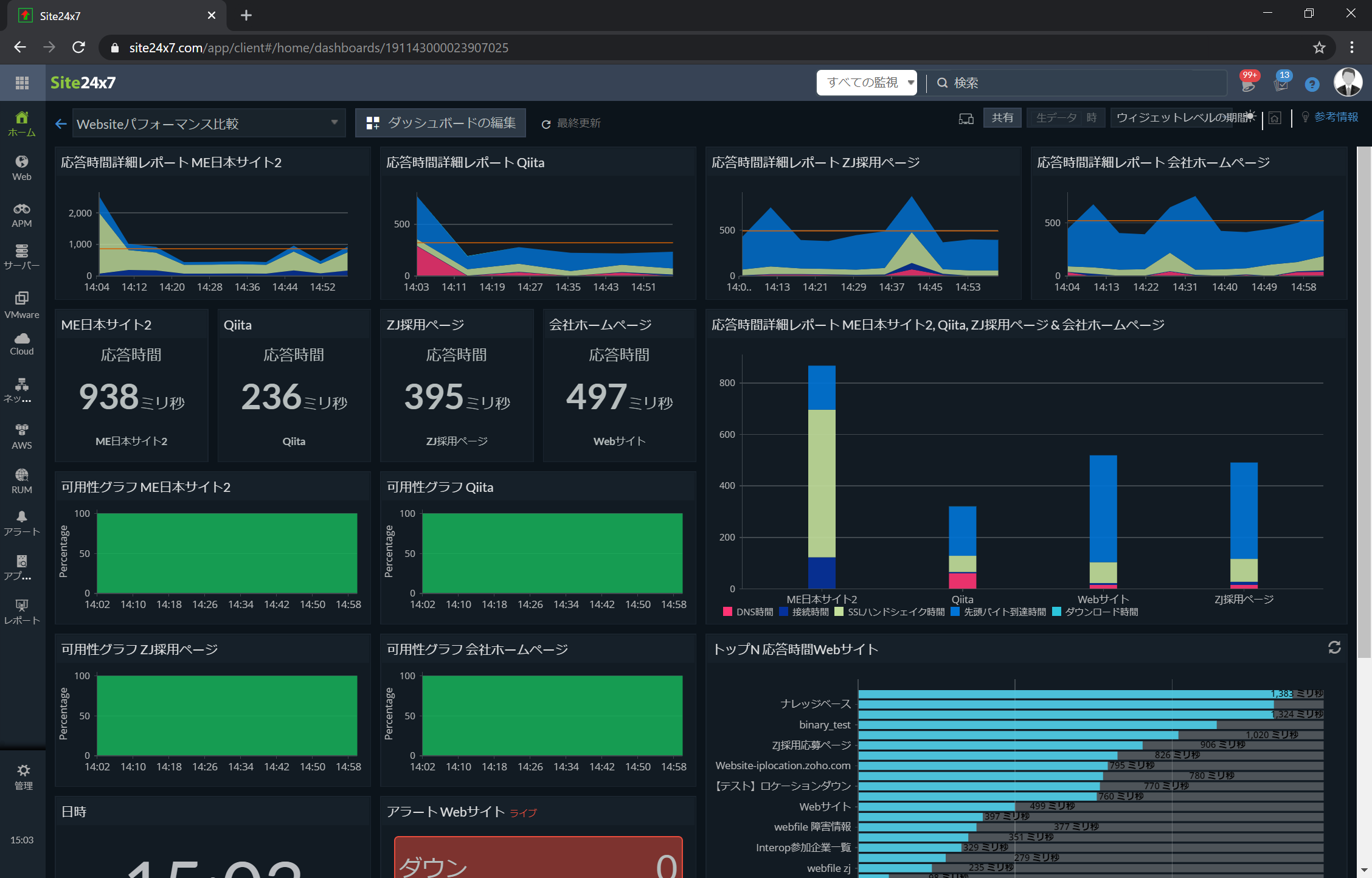Refresh the トップN応答時間Webサイト widget
Viewport: 1372px width, 878px height.
click(x=1334, y=648)
